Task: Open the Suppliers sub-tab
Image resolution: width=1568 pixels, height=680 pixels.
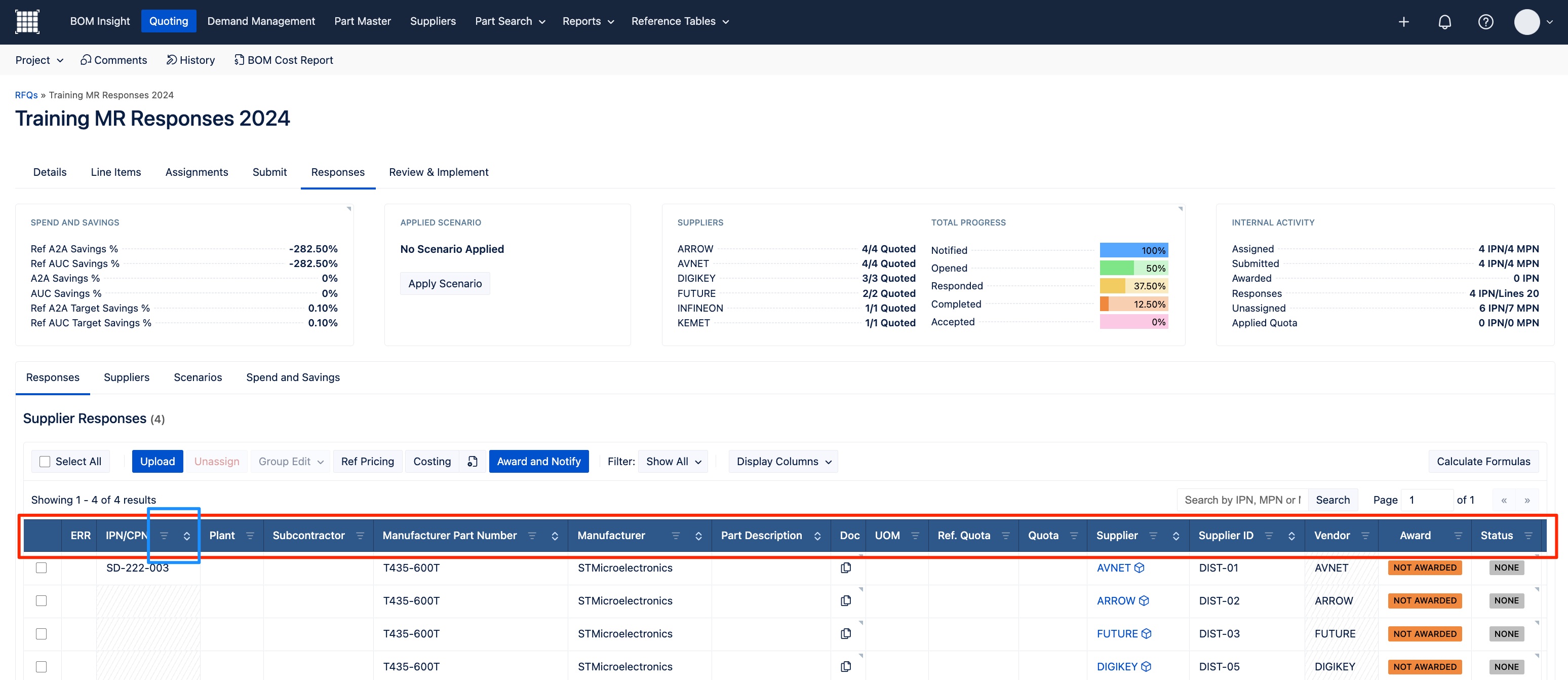Action: pos(127,377)
